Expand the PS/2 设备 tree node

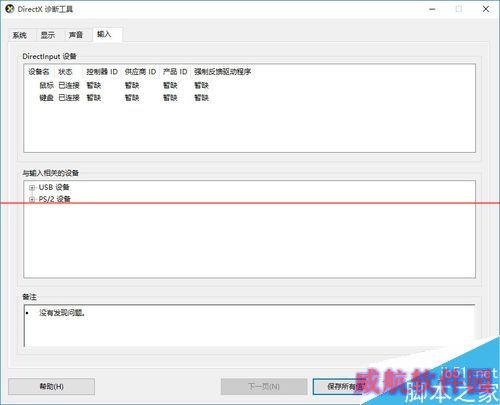32,199
